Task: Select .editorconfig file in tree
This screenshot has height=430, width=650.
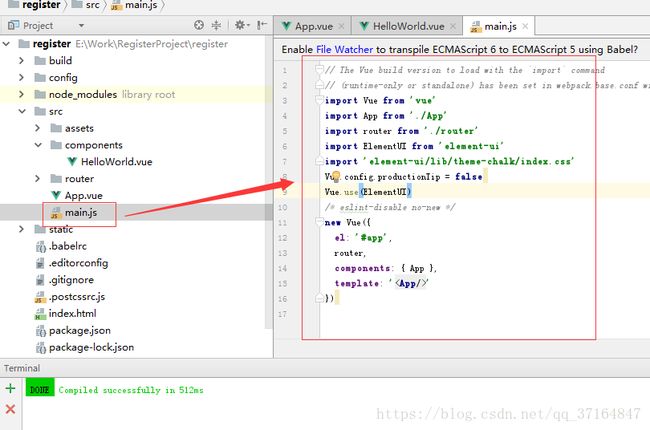Action: (78, 263)
